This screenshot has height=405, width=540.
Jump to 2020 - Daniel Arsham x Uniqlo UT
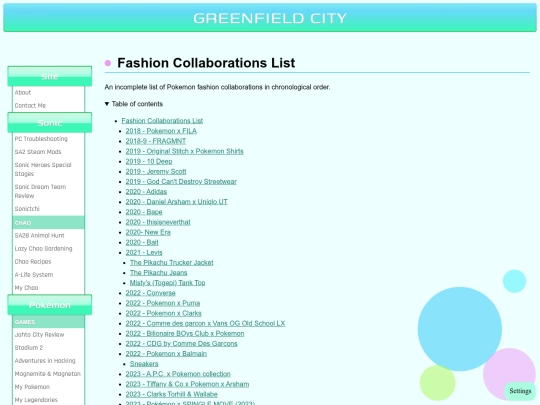(177, 202)
